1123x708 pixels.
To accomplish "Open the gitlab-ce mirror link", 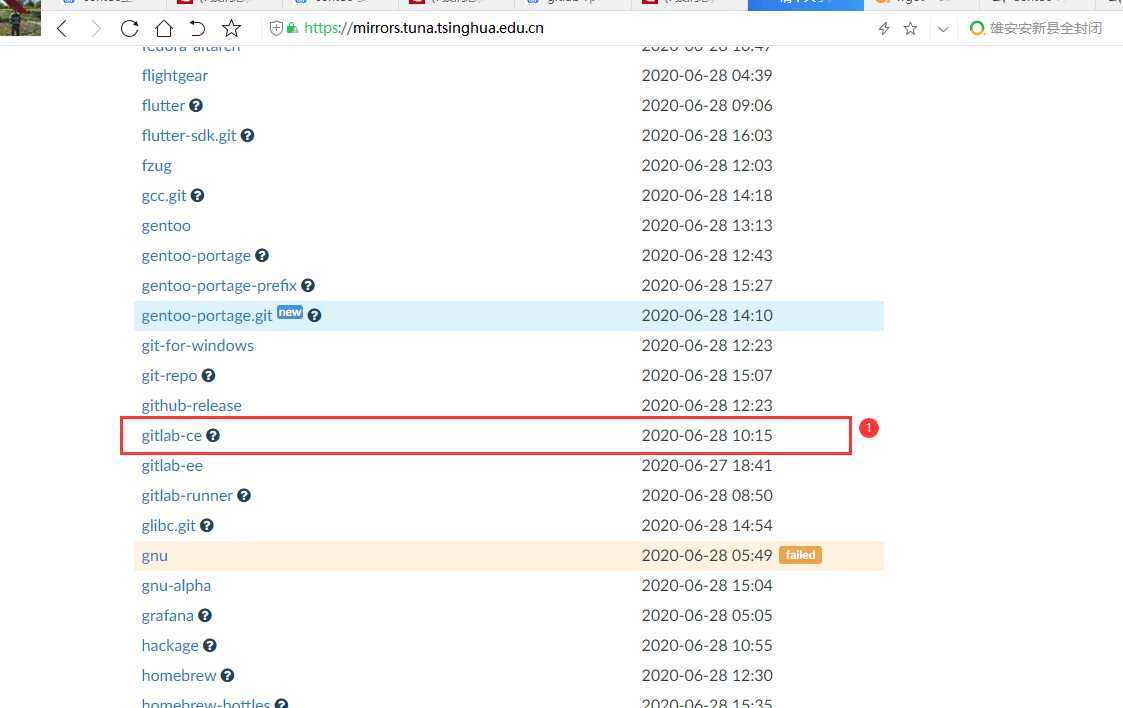I will pyautogui.click(x=172, y=436).
